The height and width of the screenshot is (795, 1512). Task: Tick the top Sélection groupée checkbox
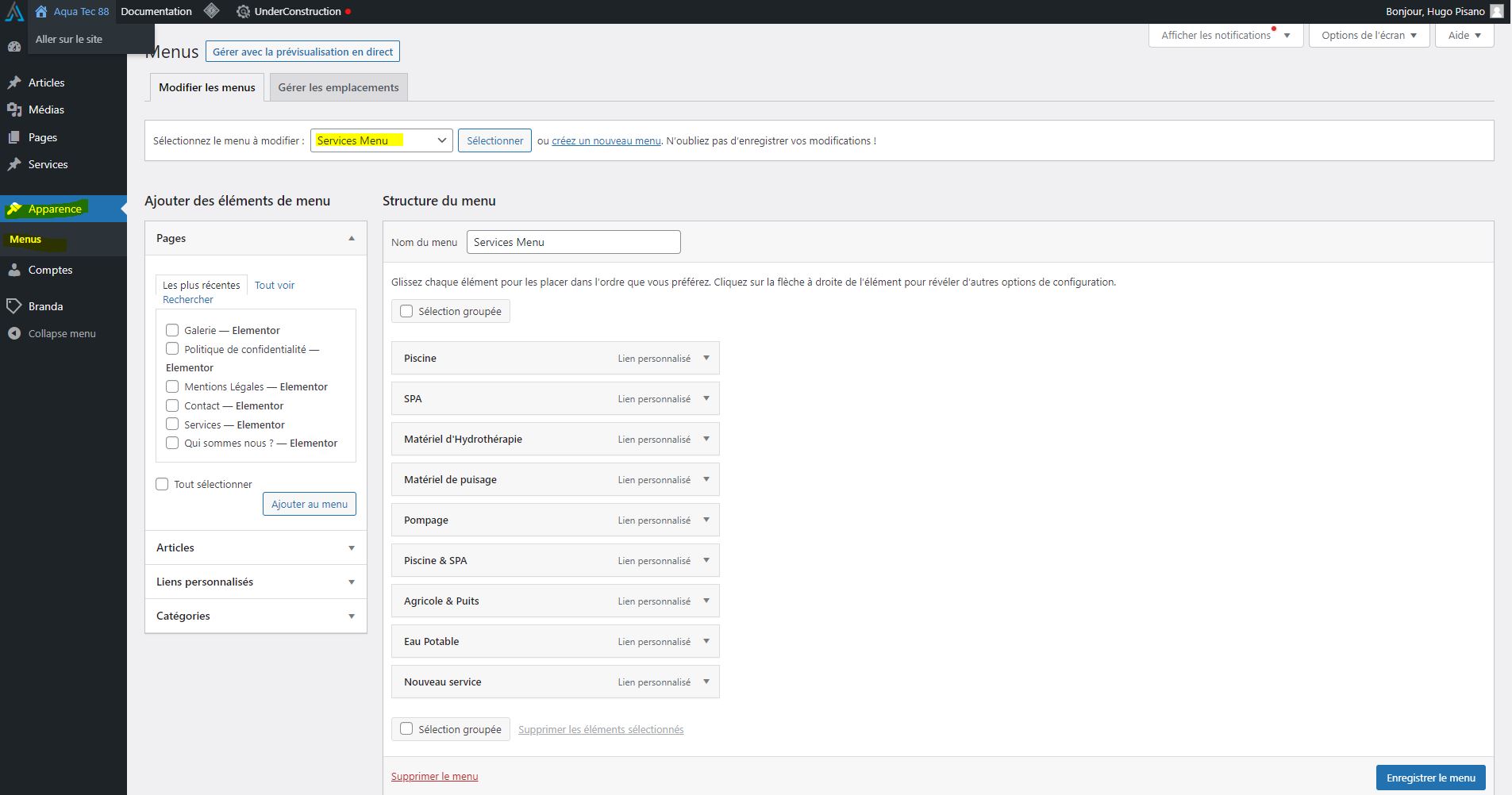point(406,311)
